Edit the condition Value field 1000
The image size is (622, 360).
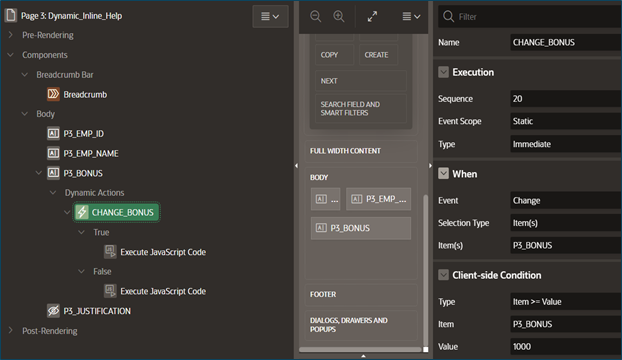(566, 347)
